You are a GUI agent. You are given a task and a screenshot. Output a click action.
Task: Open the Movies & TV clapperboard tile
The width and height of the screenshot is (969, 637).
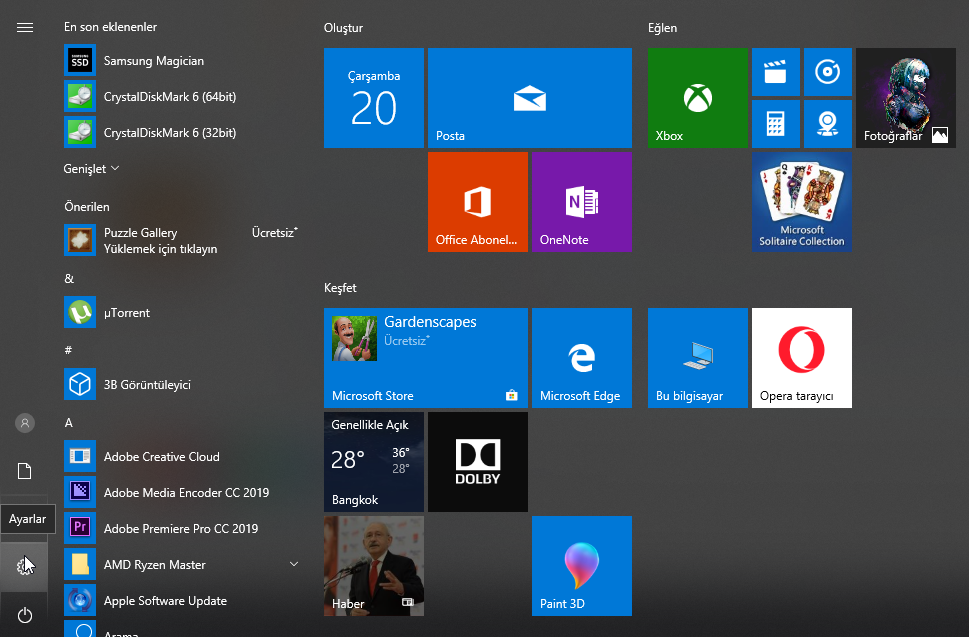pos(776,72)
